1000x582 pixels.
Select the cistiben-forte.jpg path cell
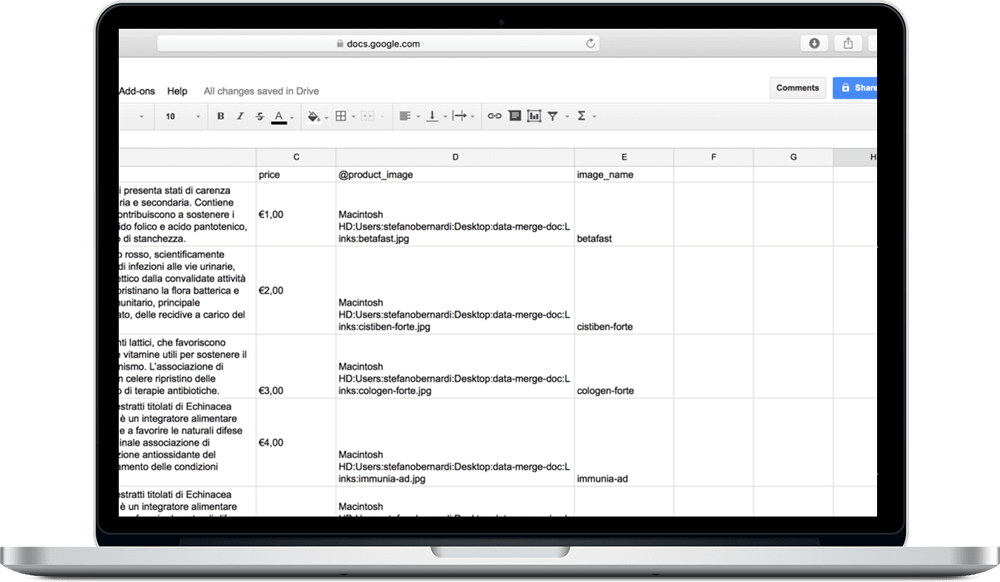[x=455, y=291]
